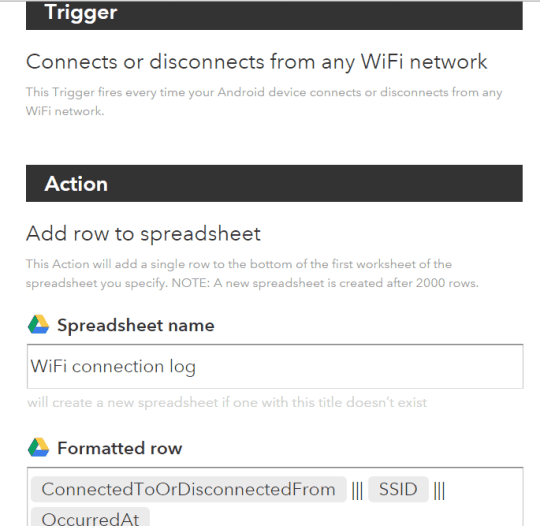This screenshot has height=526, width=540.
Task: Select the ConnectedToOrDisconnectedFrom ingredient chip
Action: (188, 489)
